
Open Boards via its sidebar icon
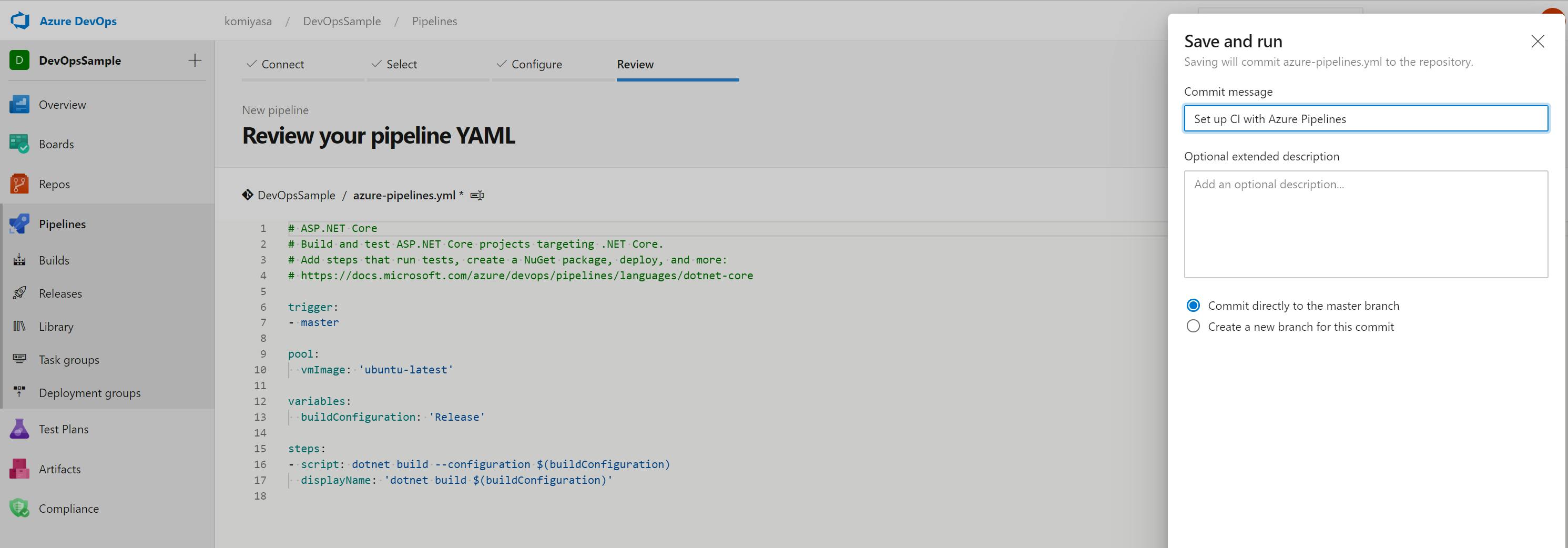click(x=19, y=144)
